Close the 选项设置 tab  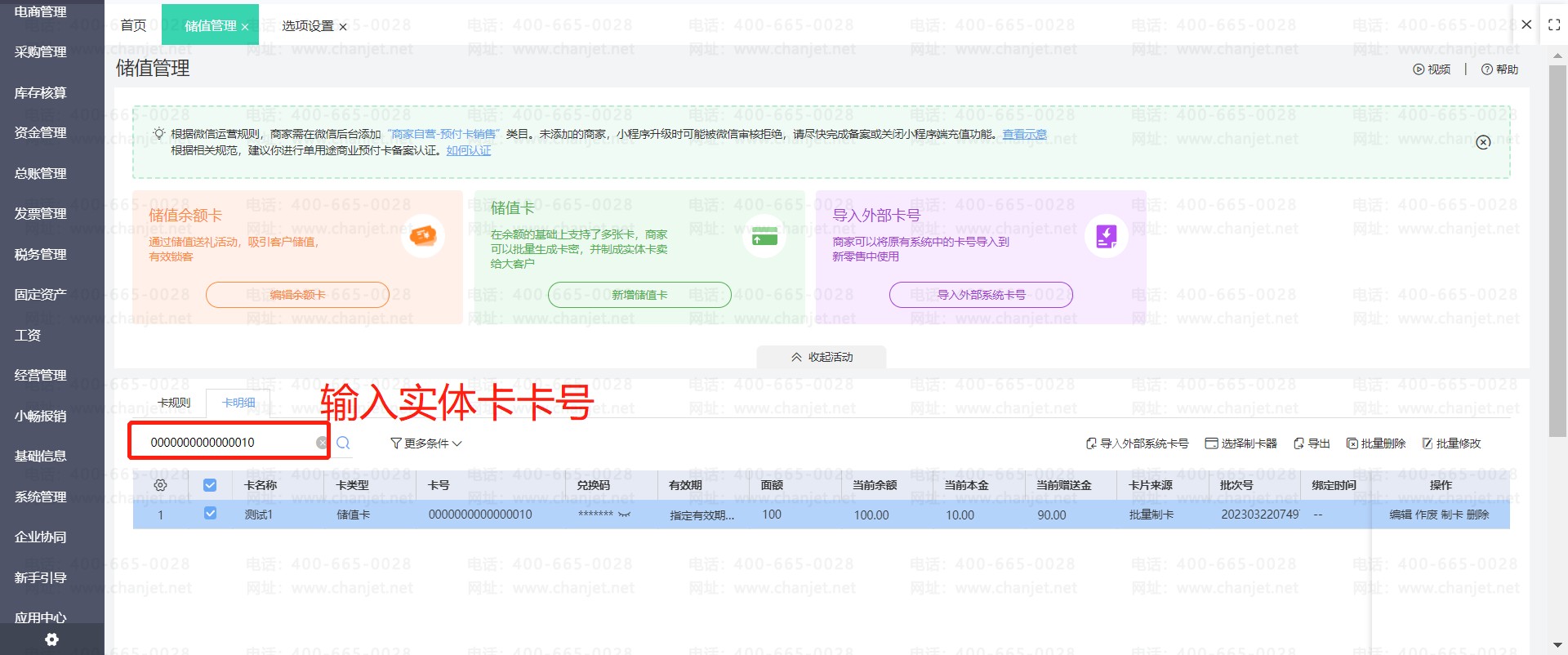point(343,27)
